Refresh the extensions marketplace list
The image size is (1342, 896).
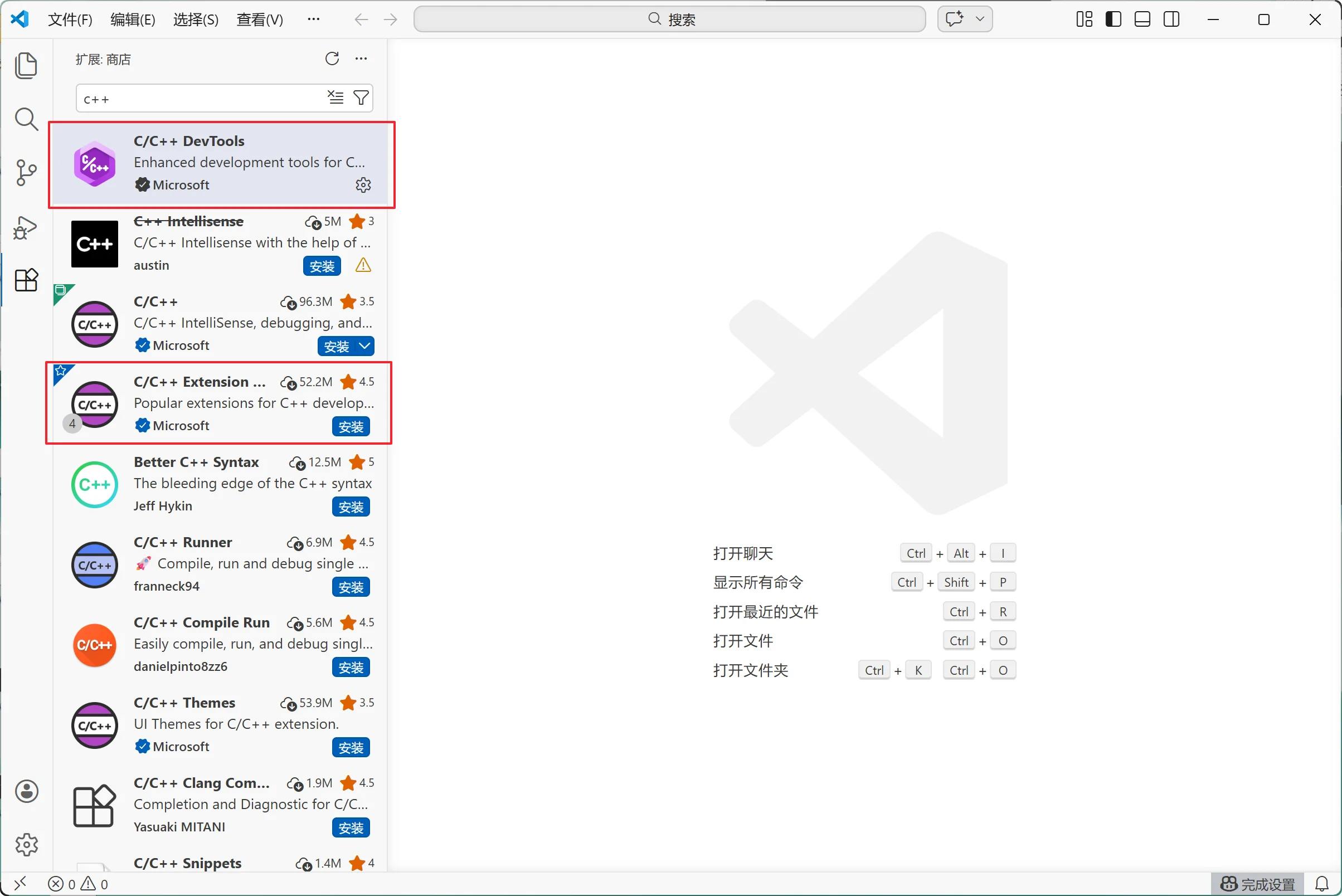click(332, 59)
